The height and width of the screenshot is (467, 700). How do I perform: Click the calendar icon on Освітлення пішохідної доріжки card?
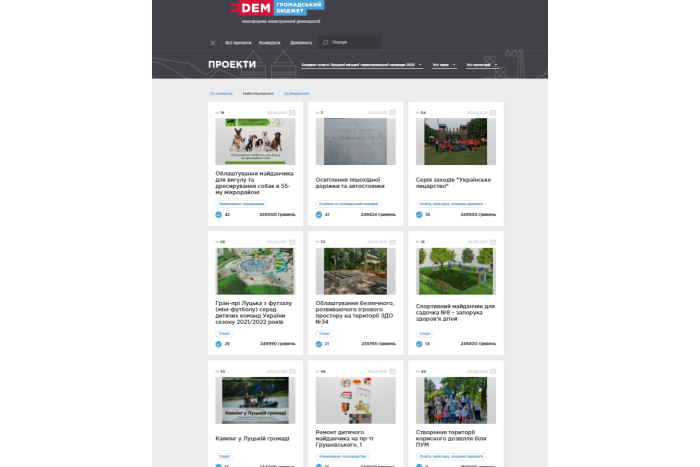[x=392, y=113]
